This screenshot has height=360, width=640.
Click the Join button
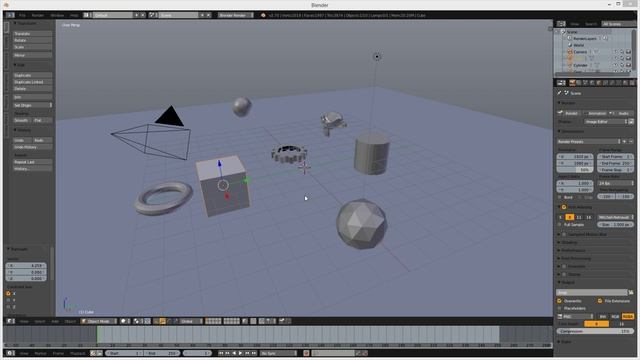pos(33,97)
